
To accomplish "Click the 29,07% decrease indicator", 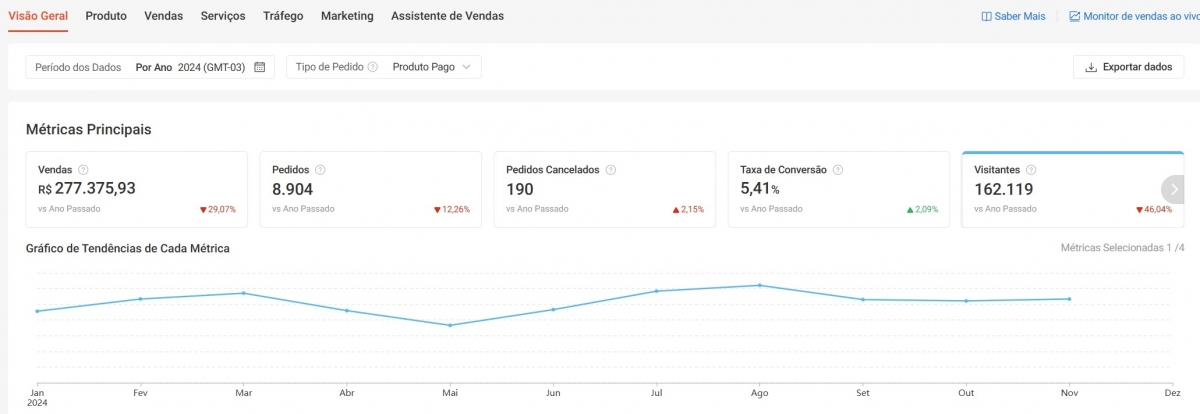I will click(217, 210).
